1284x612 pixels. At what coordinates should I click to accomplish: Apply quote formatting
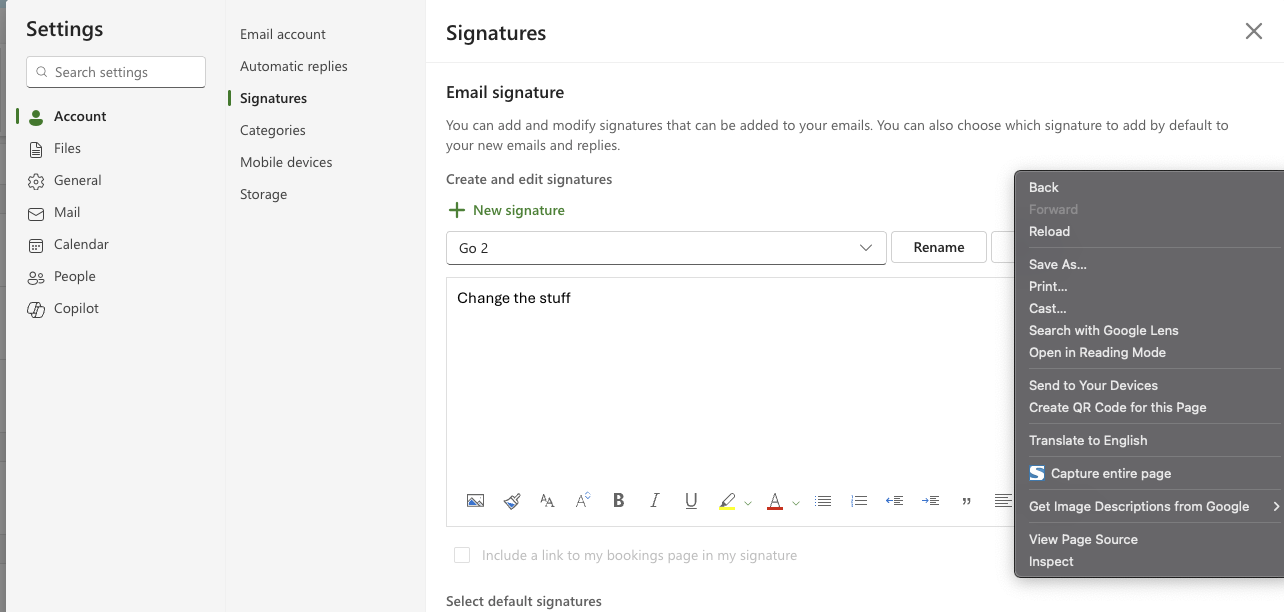pos(967,501)
